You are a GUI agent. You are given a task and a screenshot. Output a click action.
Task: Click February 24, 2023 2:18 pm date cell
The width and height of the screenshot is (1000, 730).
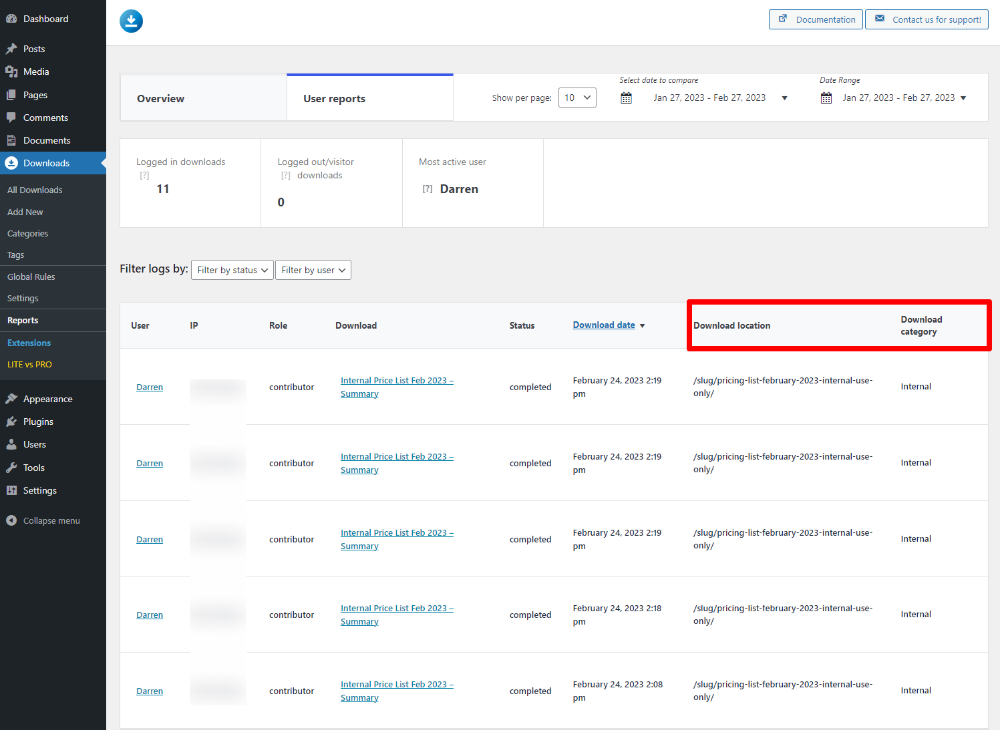(x=617, y=615)
